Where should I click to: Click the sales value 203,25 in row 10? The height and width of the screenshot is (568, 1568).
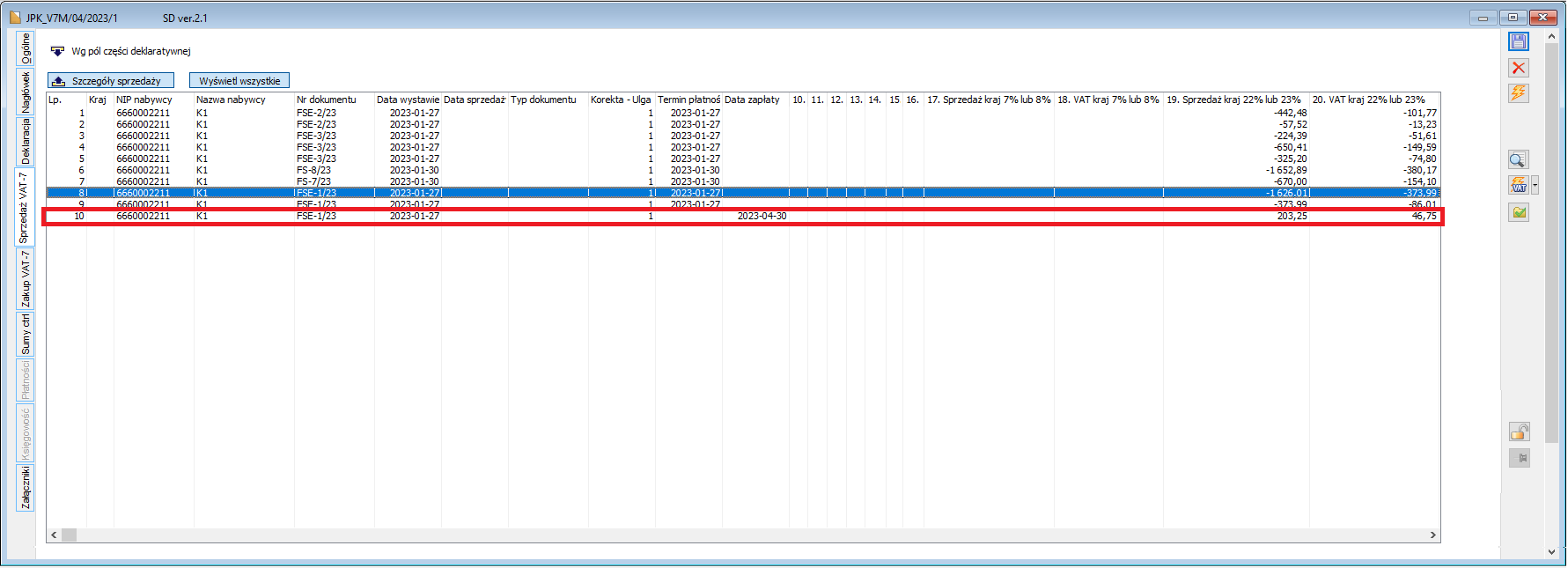[x=1292, y=216]
